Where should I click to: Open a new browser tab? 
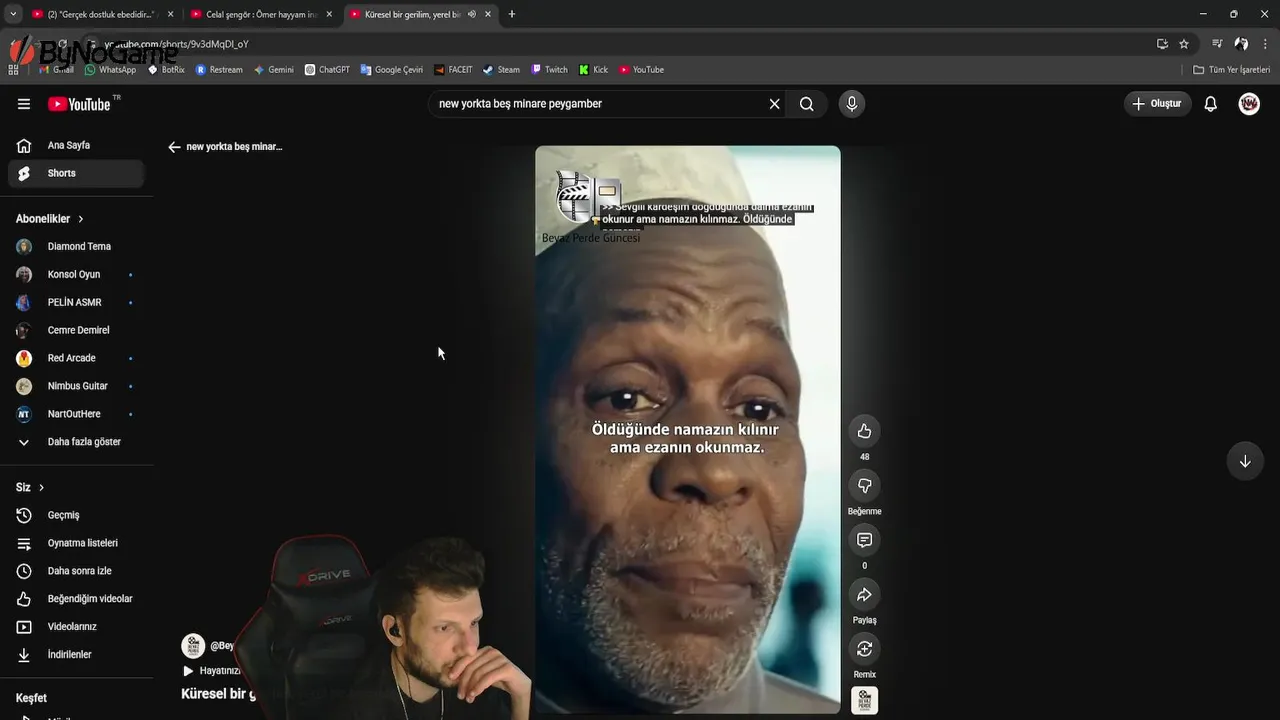tap(512, 14)
